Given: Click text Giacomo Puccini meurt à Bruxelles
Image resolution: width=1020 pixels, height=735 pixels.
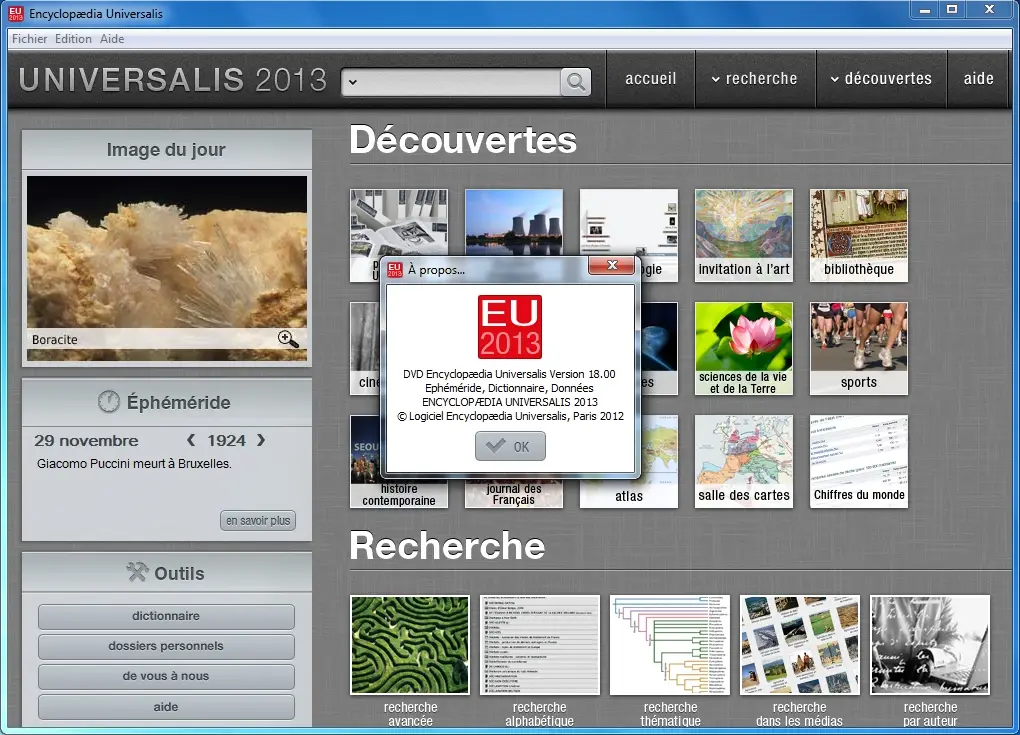Looking at the screenshot, I should (134, 464).
